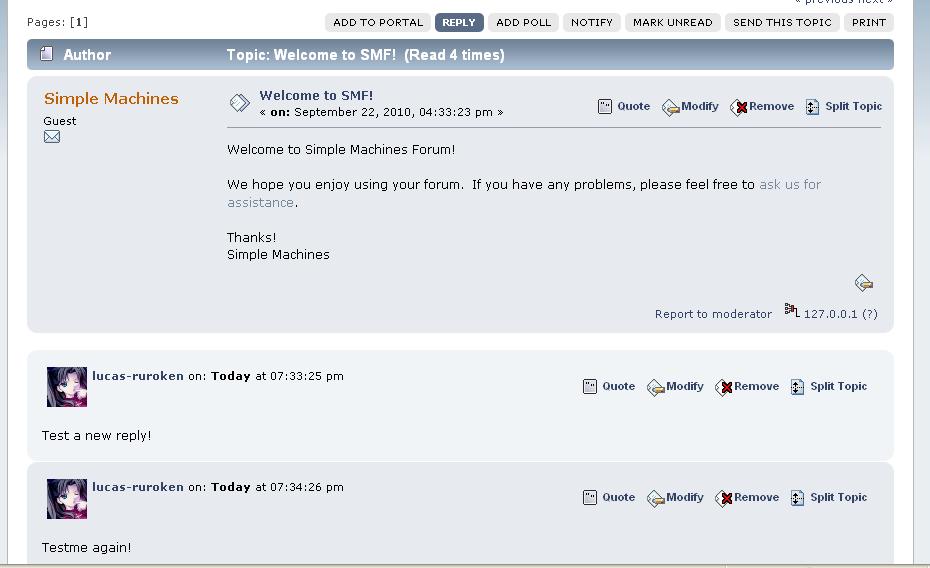This screenshot has height=568, width=930.
Task: Click the PRINT button
Action: pos(868,23)
